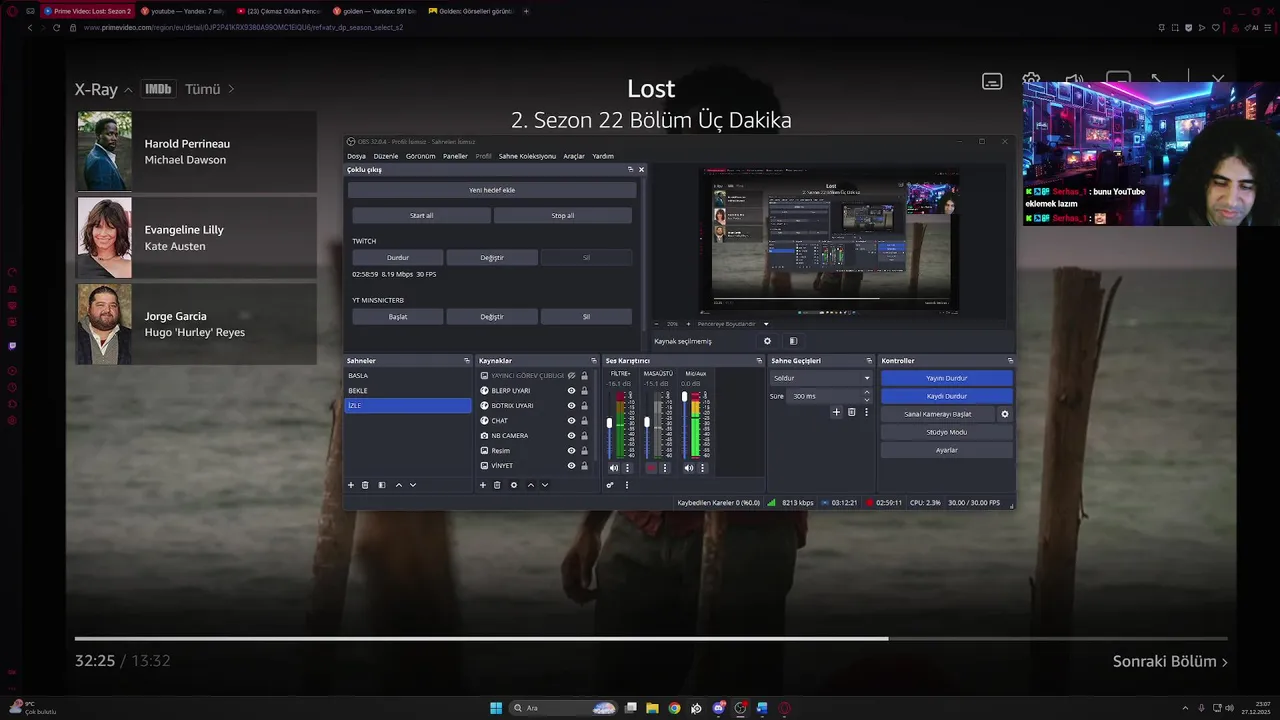1280x720 pixels.
Task: Delete scene transition trash icon
Action: coord(852,412)
